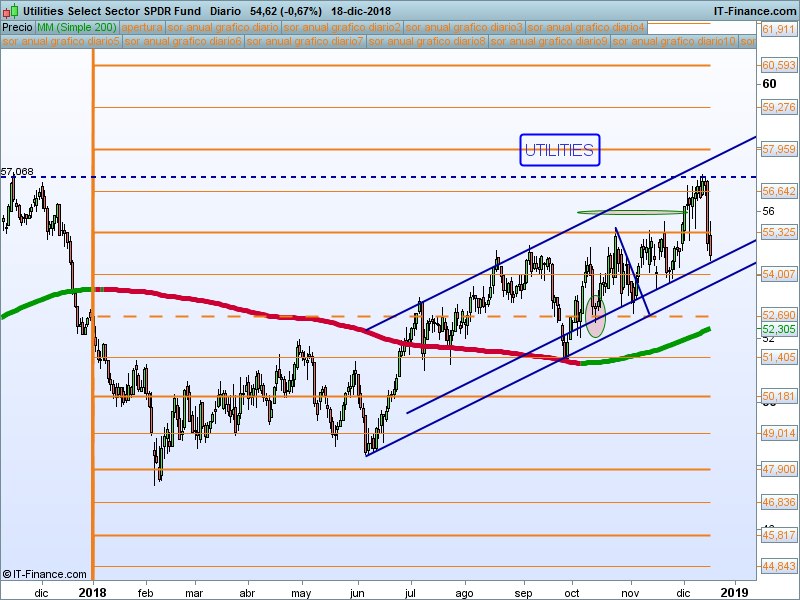Select the 61,911 price level tag

tap(778, 31)
